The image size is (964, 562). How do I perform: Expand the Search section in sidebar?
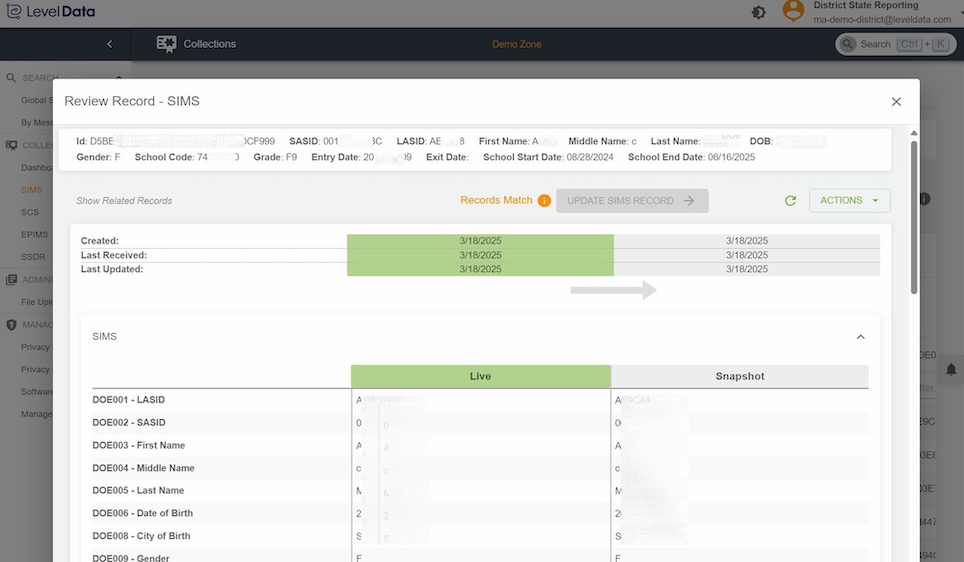point(118,77)
